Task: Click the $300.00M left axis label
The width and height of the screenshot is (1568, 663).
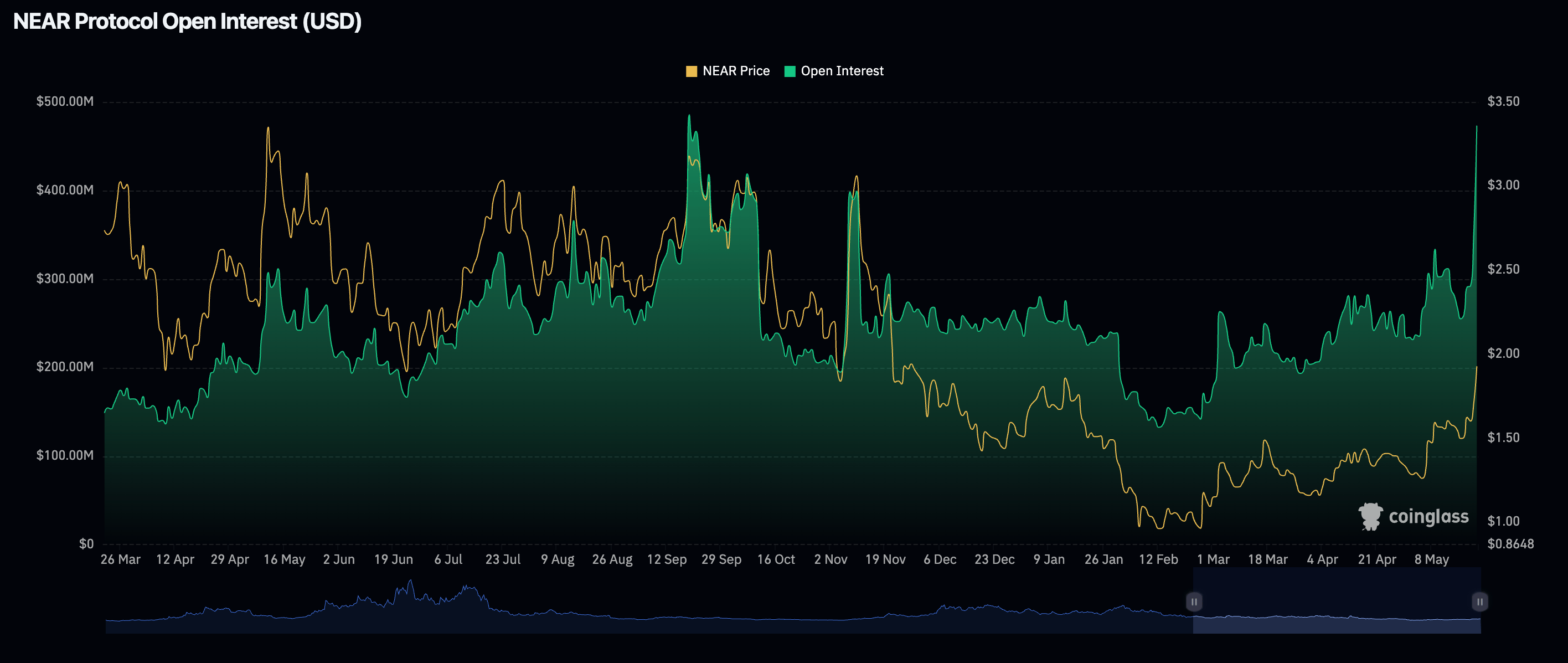Action: (x=65, y=279)
